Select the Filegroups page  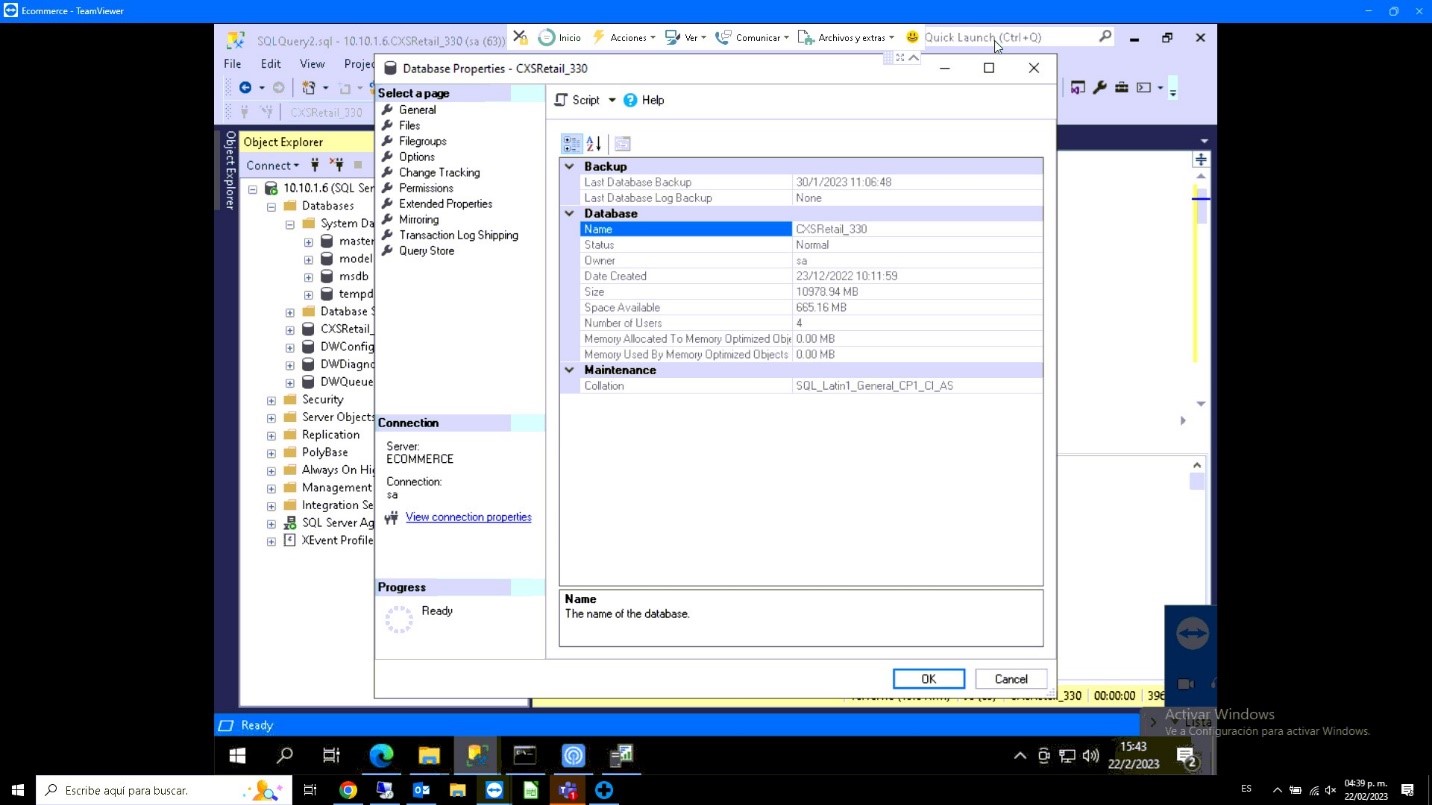423,141
